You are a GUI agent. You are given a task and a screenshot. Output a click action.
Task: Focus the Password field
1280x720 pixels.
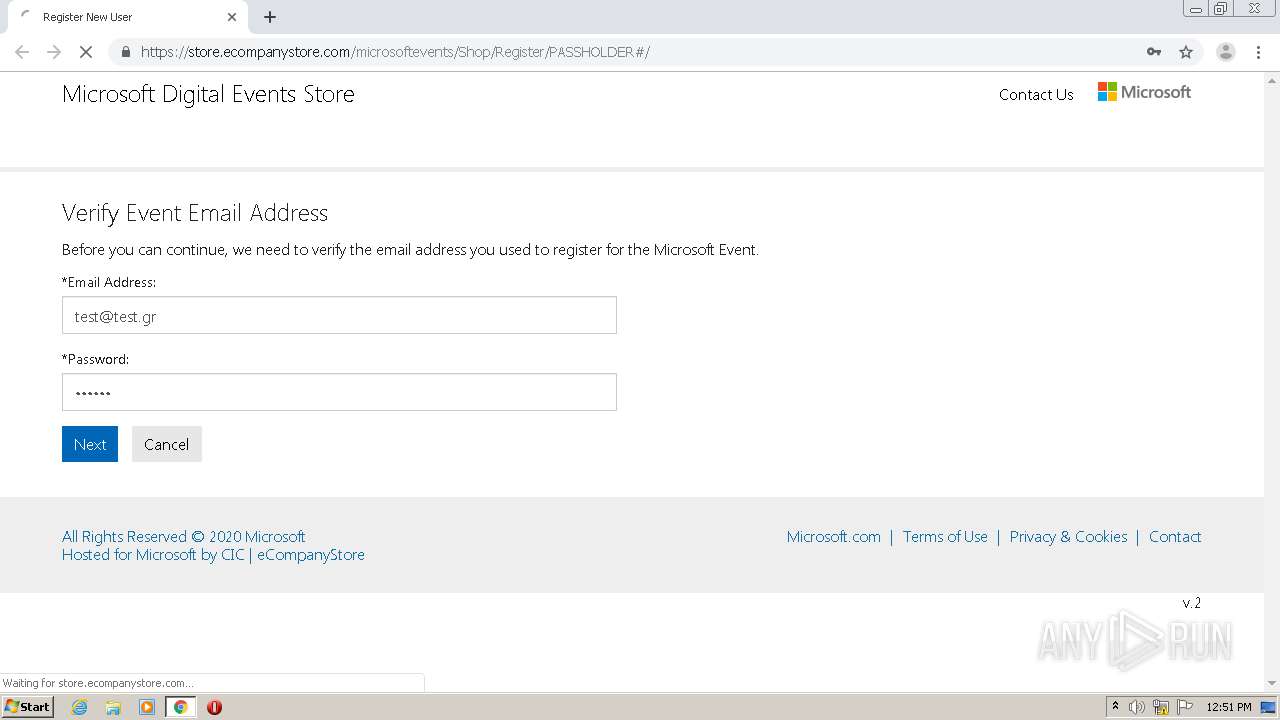pos(339,392)
